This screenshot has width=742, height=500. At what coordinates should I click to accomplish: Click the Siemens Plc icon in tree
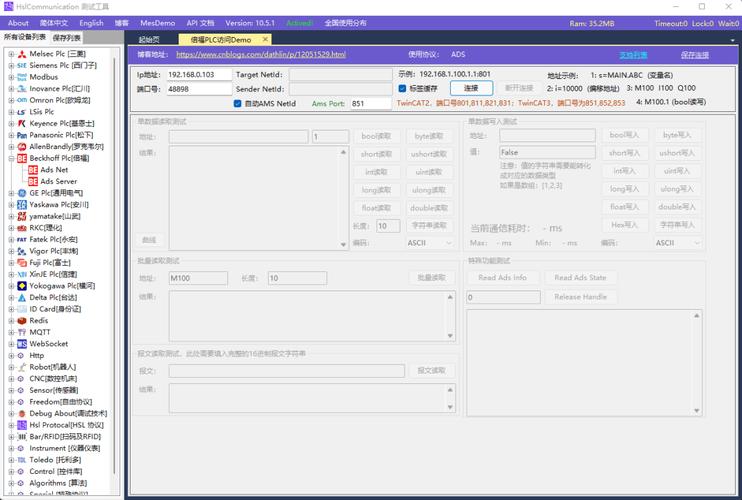(22, 65)
